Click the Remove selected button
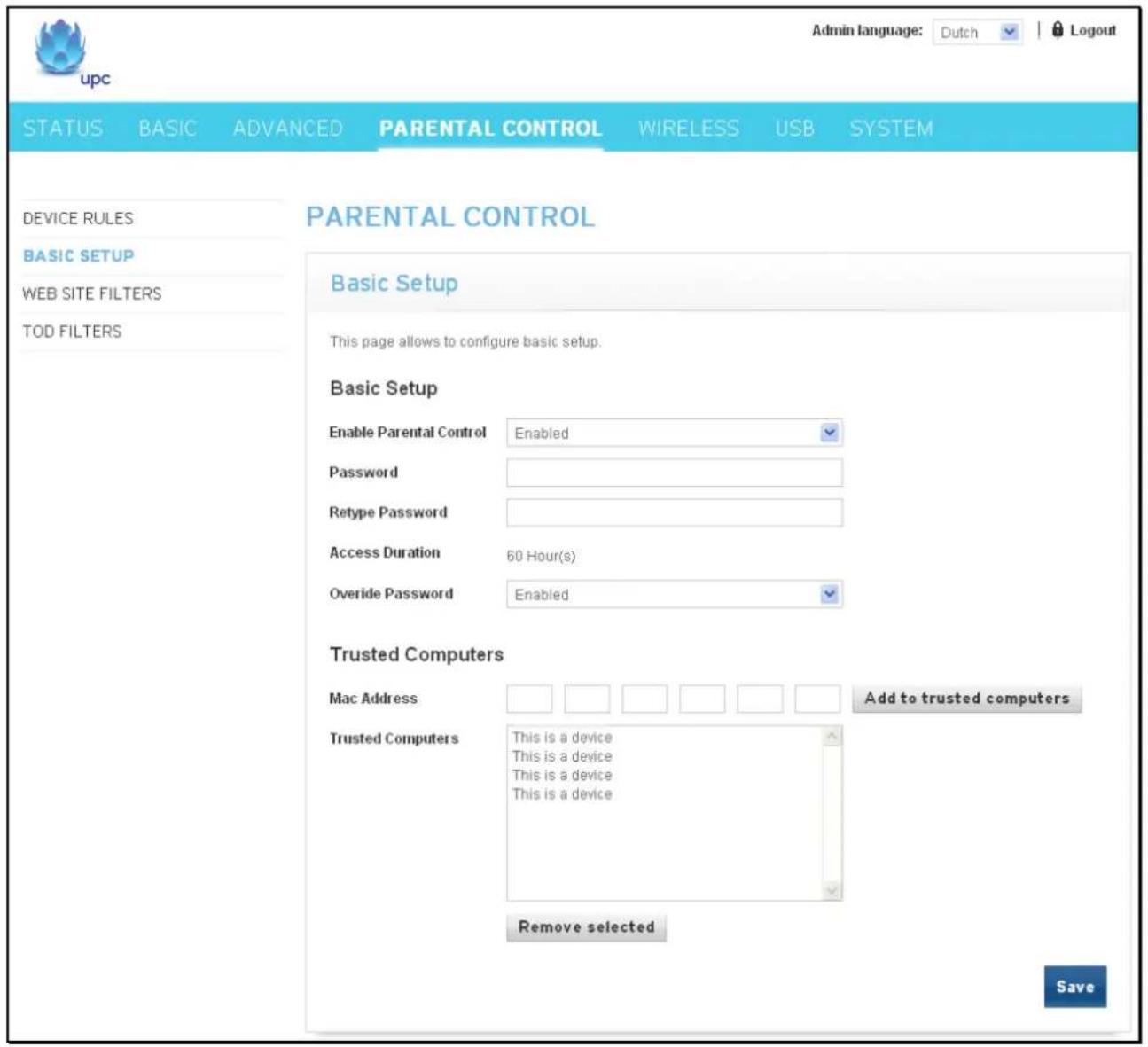This screenshot has width=1148, height=1047. point(586,927)
